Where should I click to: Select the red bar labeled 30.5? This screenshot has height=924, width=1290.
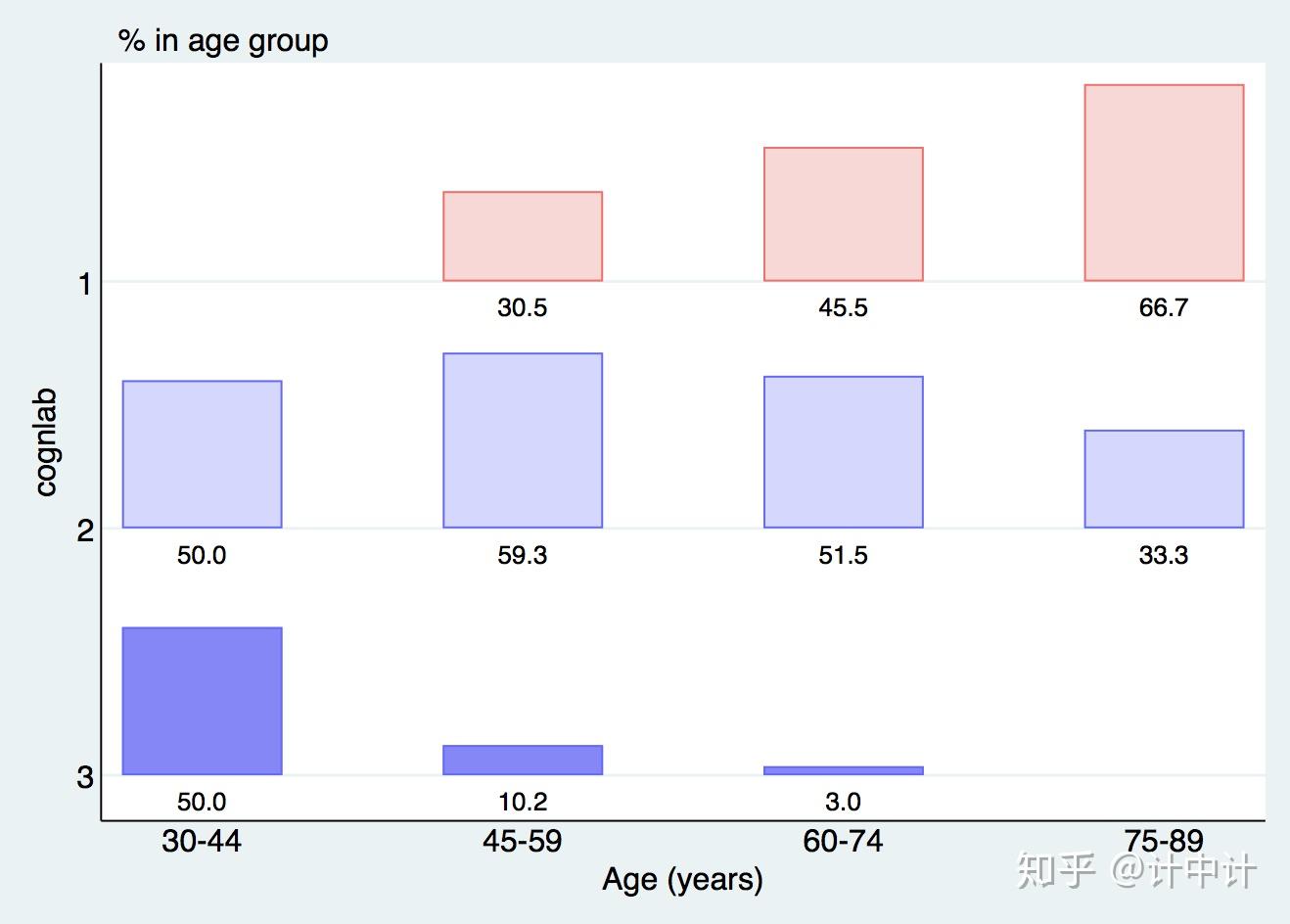pos(523,237)
